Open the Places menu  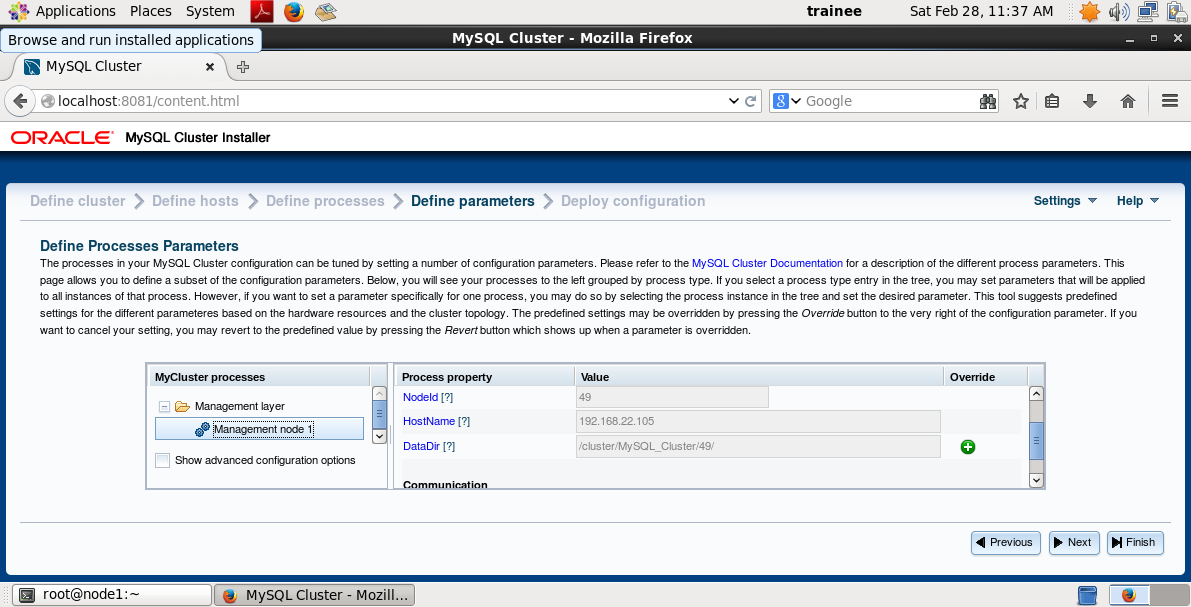point(150,11)
